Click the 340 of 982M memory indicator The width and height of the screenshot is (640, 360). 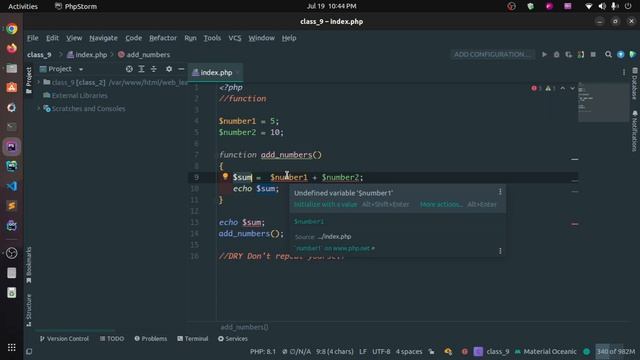(616, 351)
